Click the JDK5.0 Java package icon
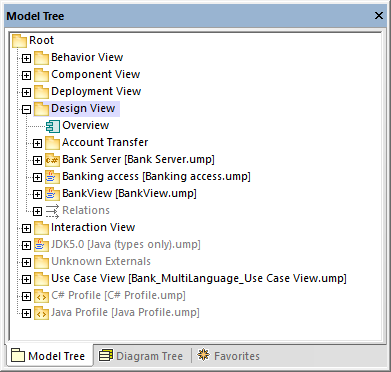This screenshot has height=372, width=391. [x=41, y=245]
